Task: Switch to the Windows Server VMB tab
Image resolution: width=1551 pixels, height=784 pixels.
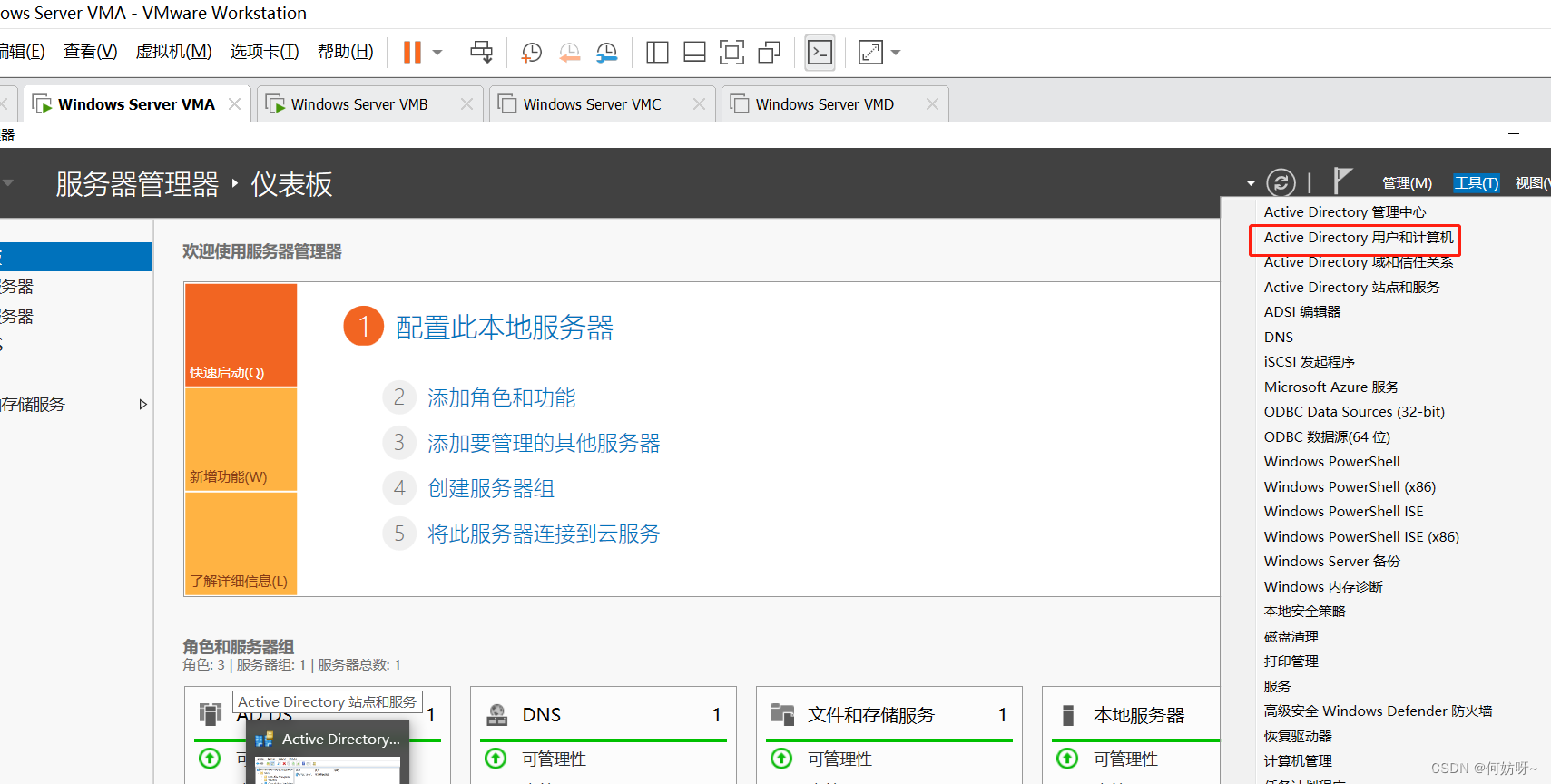Action: pos(359,104)
